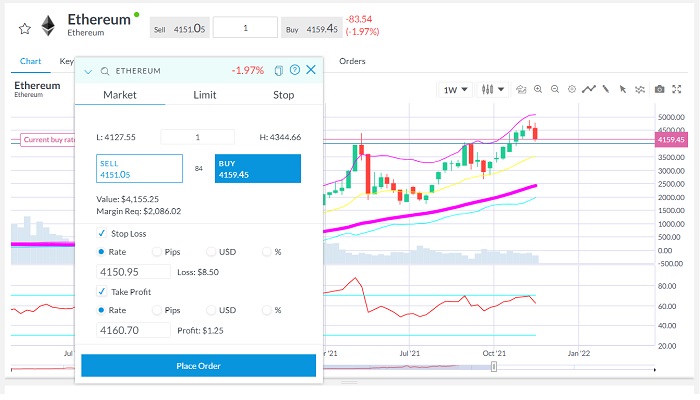
Task: Toggle the Stop Loss checkbox
Action: 101,233
